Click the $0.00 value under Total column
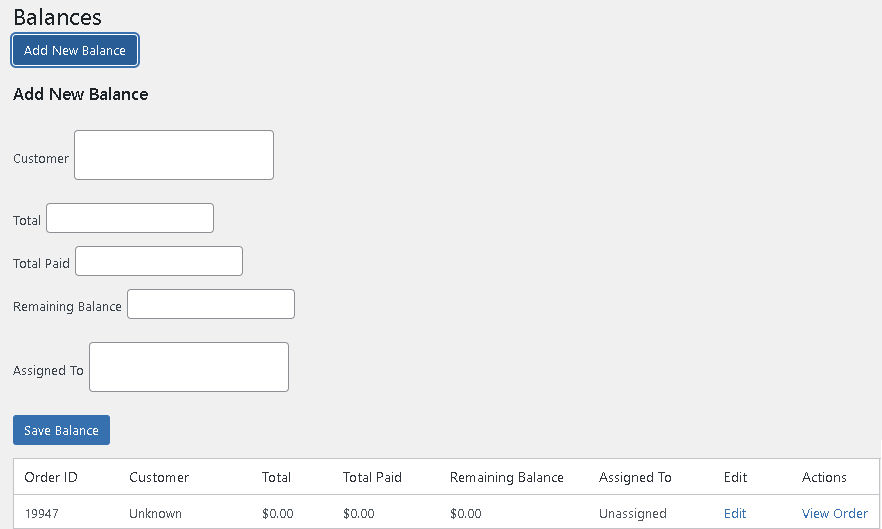Screen dimensions: 882x529 pos(277,513)
